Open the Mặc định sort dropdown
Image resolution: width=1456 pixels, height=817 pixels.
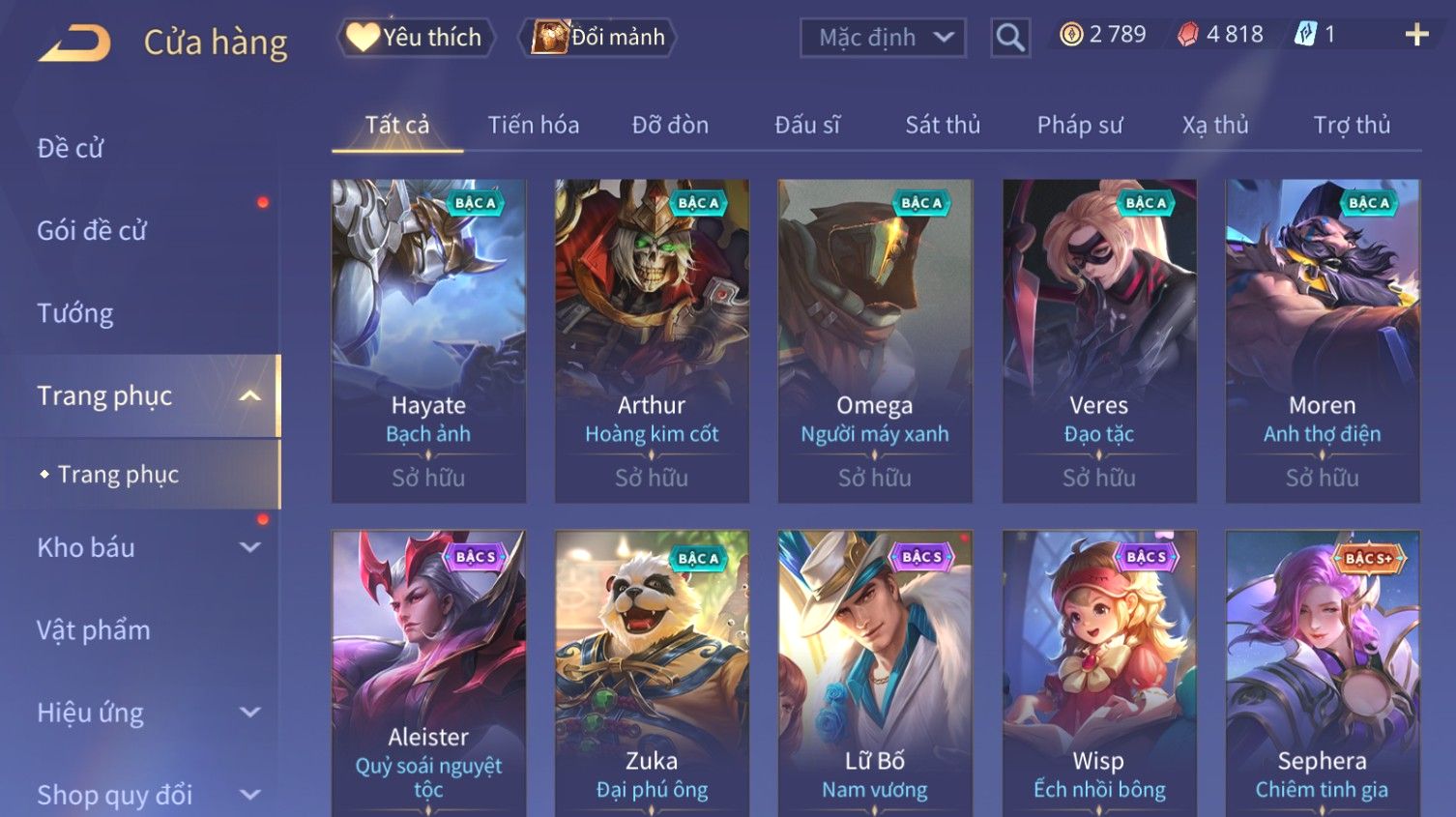point(883,38)
